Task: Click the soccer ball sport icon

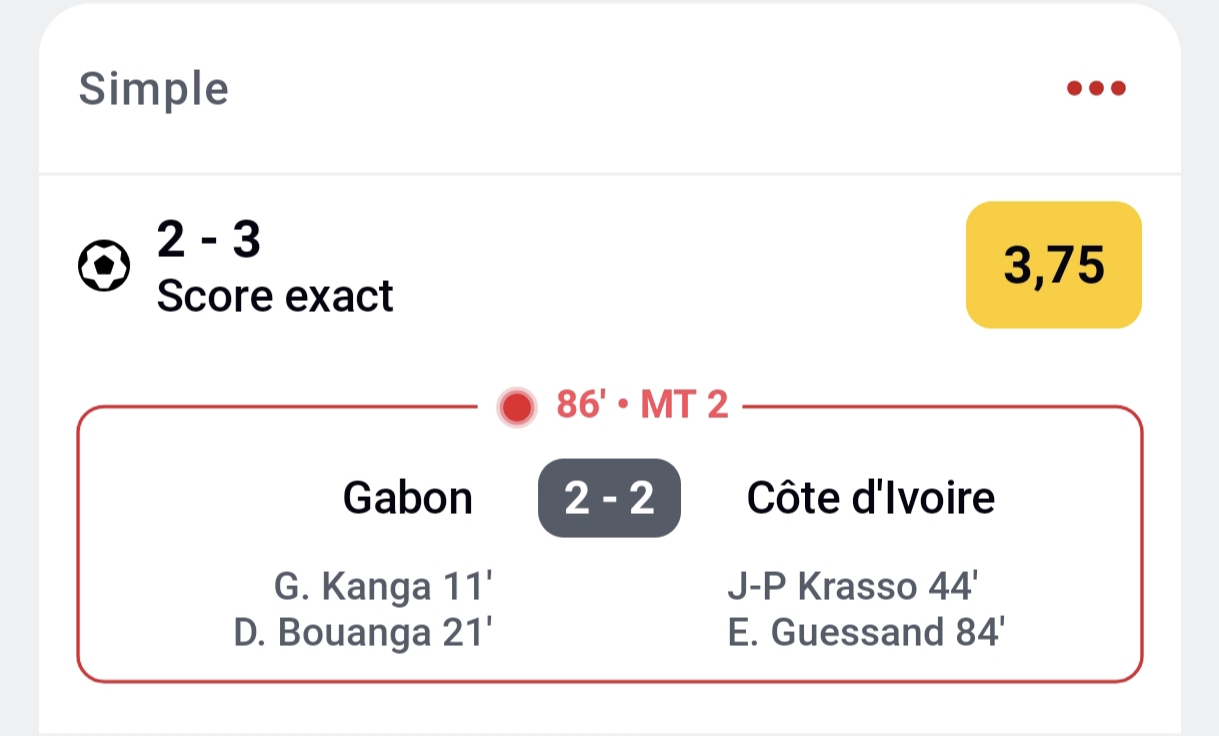Action: [x=104, y=266]
